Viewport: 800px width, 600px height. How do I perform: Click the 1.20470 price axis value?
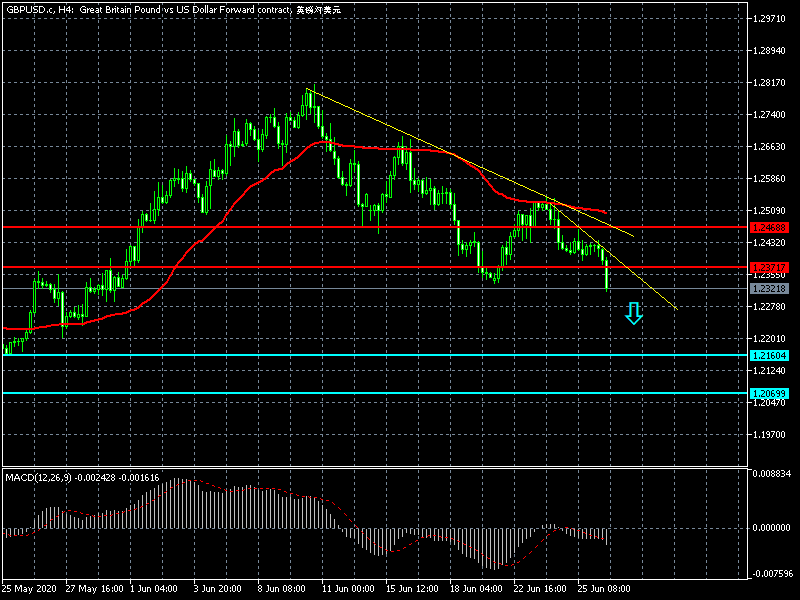point(769,403)
